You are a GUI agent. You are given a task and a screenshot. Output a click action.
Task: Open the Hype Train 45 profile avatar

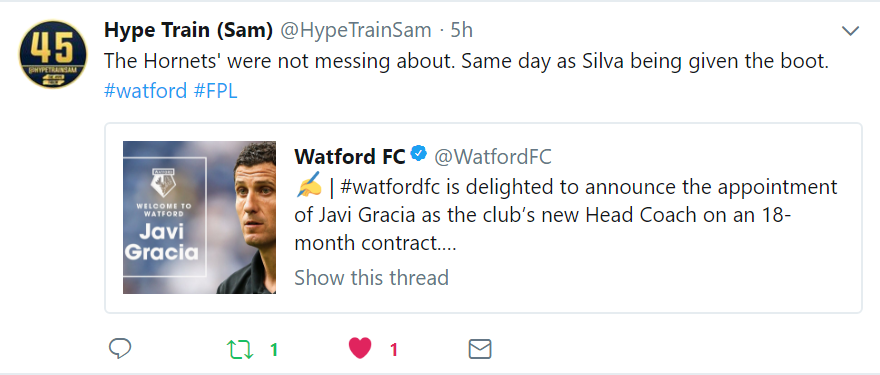pos(53,54)
